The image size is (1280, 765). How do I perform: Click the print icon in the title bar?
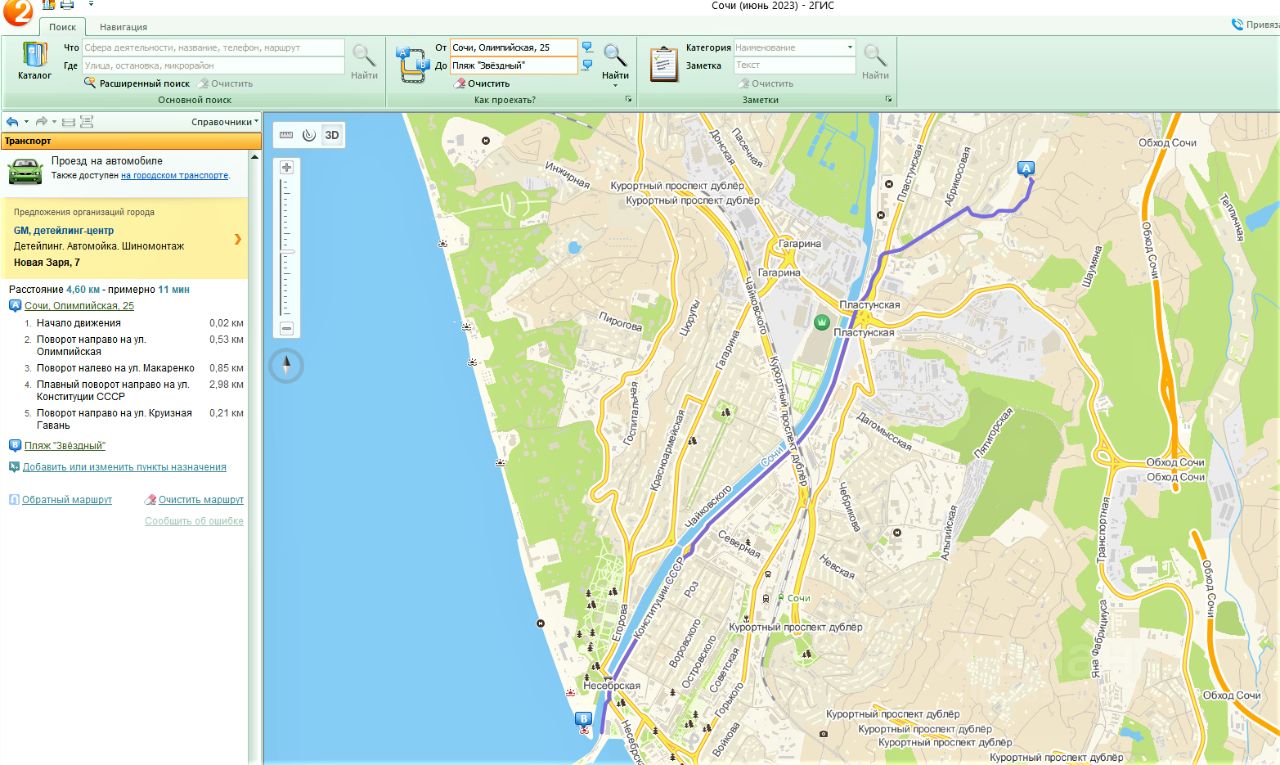(x=67, y=5)
